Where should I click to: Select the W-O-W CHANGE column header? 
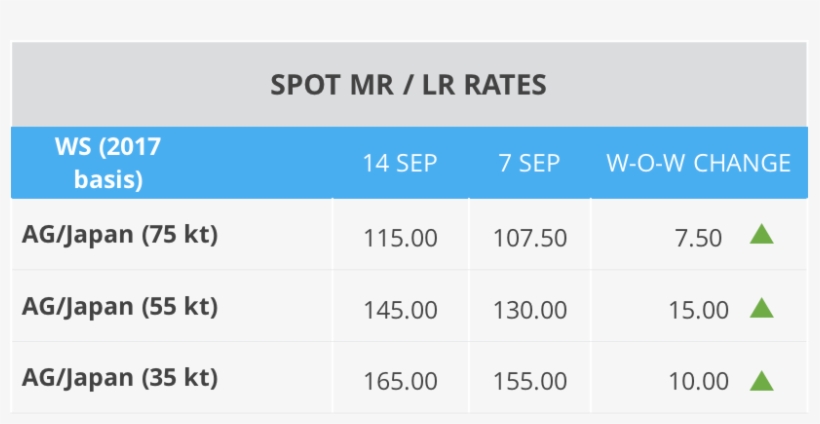click(698, 163)
